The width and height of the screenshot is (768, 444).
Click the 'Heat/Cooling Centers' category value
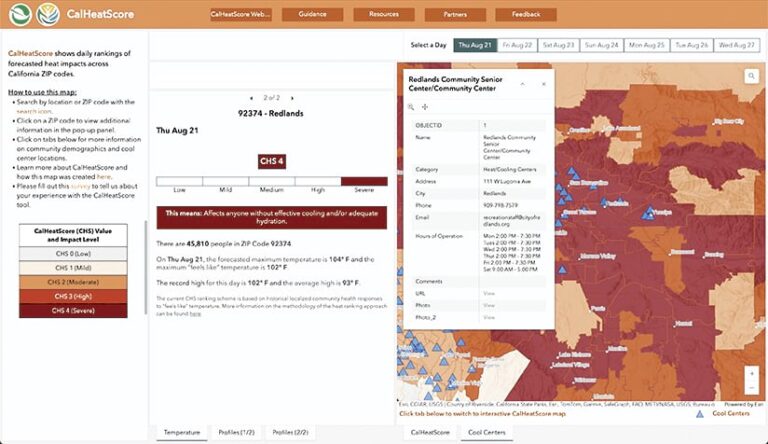pyautogui.click(x=510, y=169)
